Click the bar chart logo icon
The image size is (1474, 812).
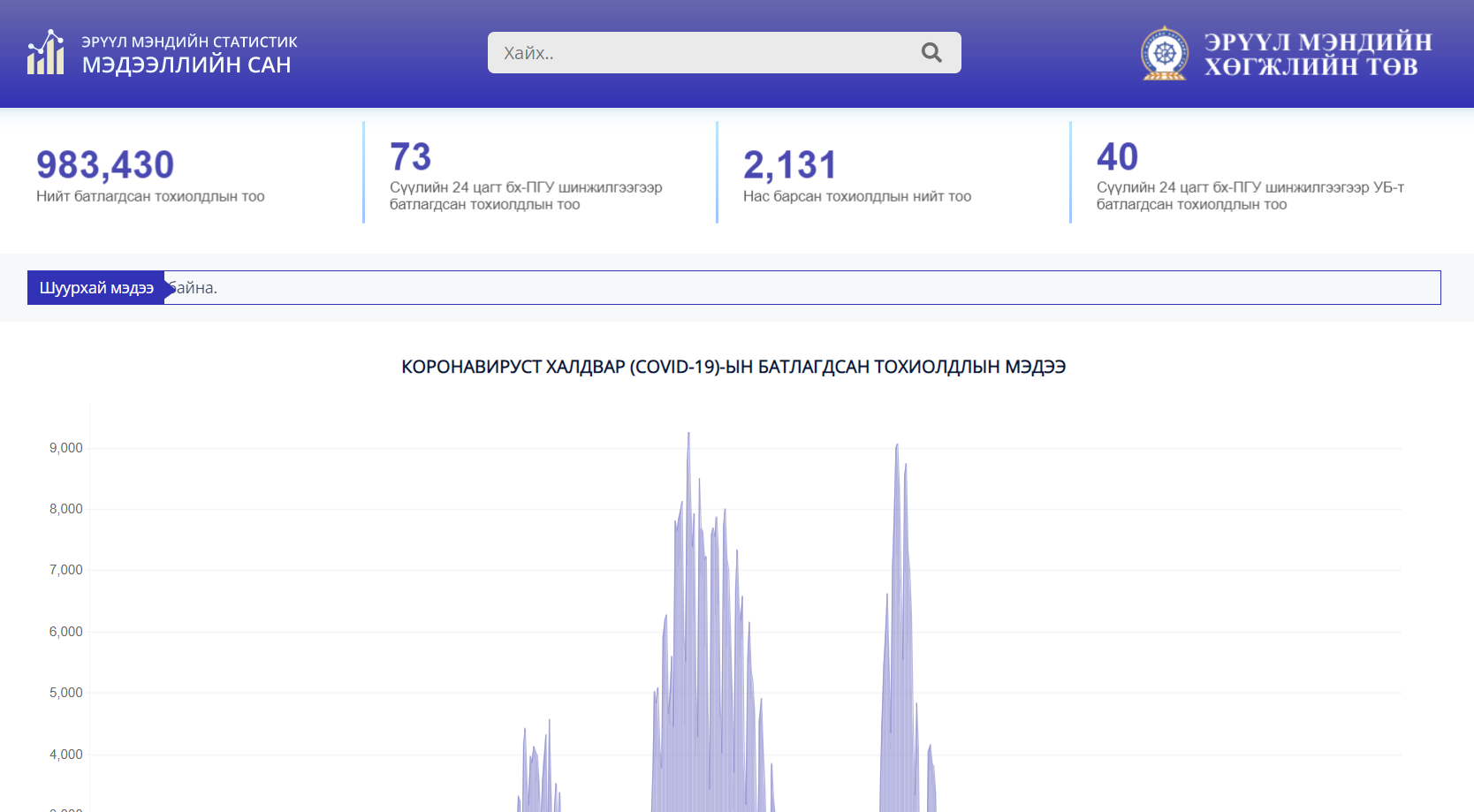[46, 53]
